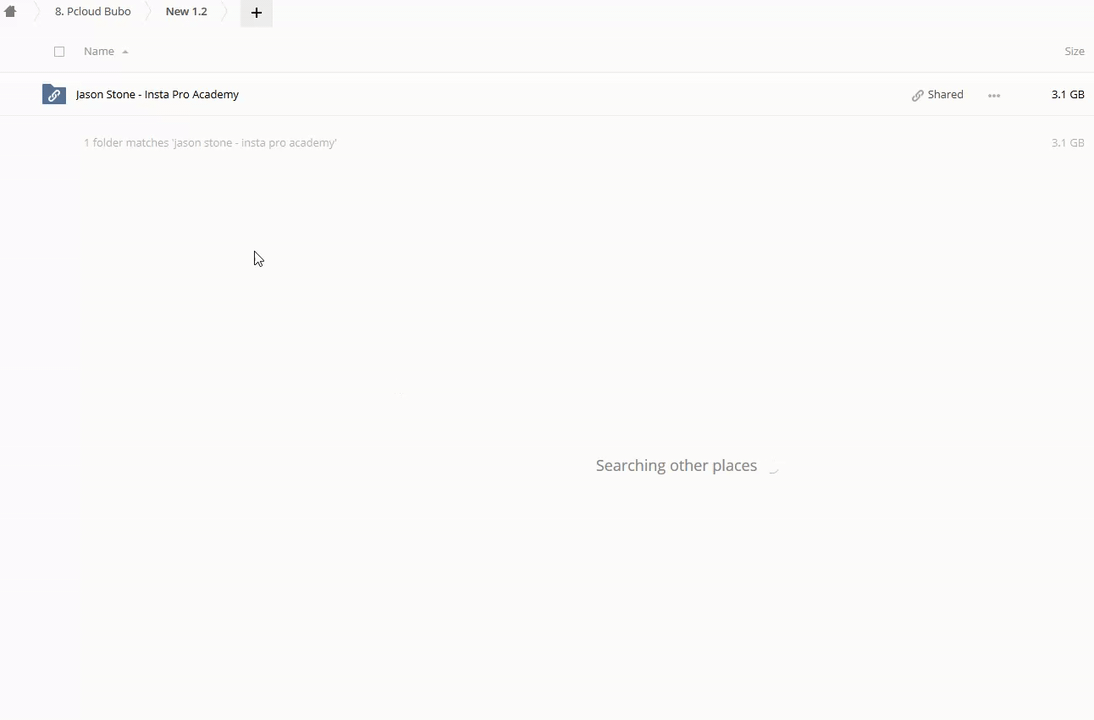Click the 'Searching other places' status text

(676, 466)
